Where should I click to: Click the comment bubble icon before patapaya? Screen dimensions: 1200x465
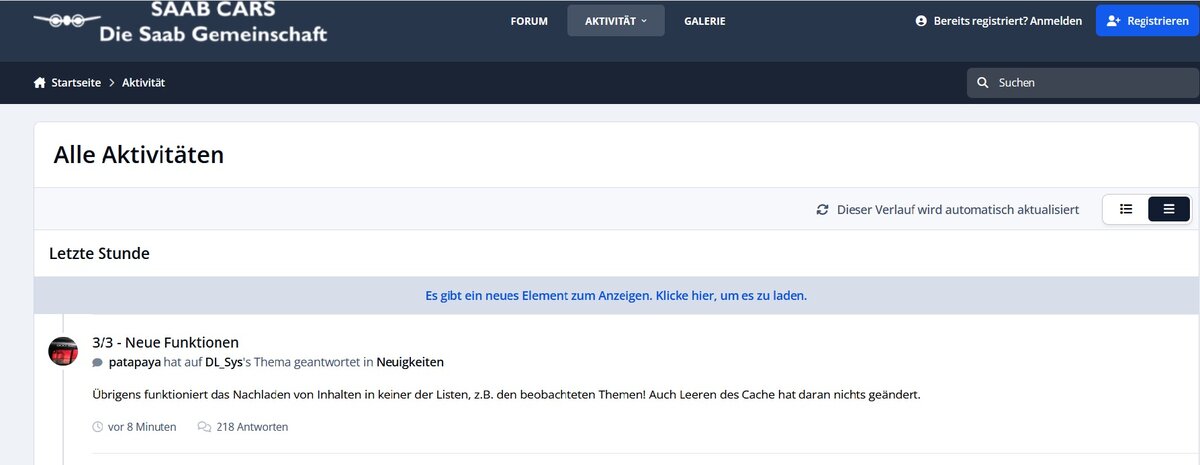pyautogui.click(x=98, y=363)
